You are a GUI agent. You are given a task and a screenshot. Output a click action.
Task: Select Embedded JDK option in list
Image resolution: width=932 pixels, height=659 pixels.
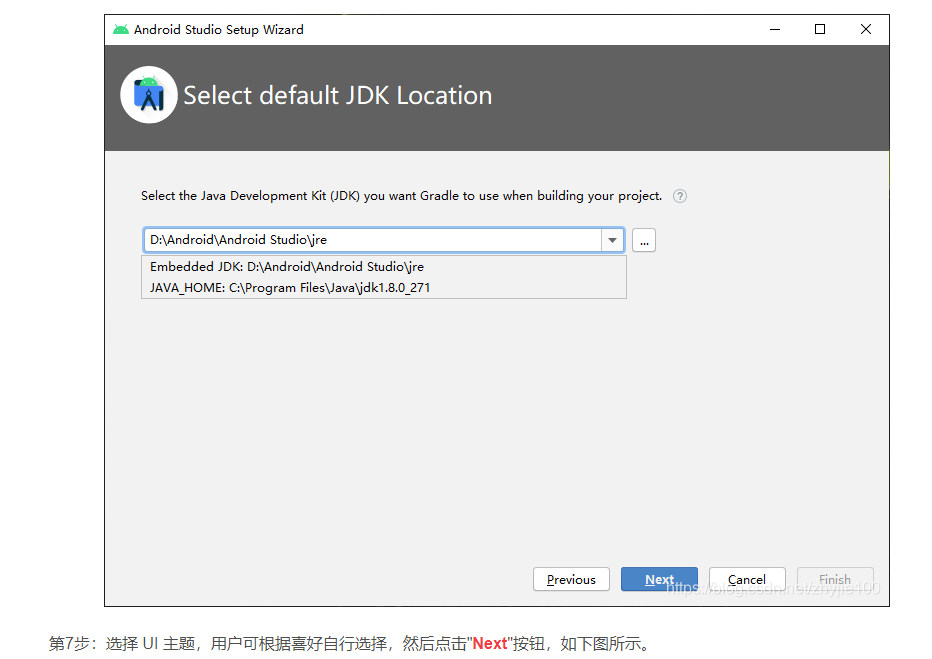click(384, 267)
